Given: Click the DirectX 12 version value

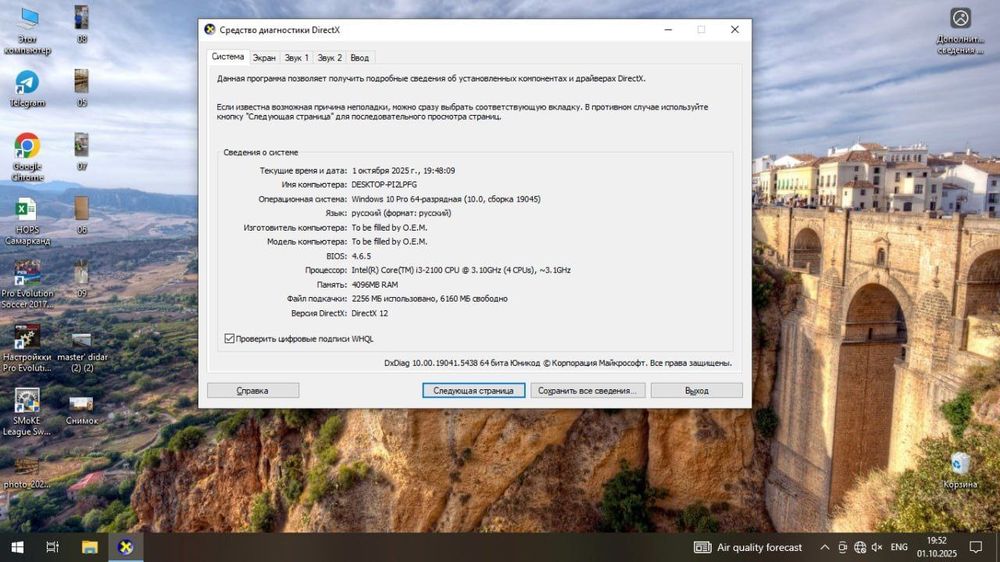Looking at the screenshot, I should click(x=369, y=313).
